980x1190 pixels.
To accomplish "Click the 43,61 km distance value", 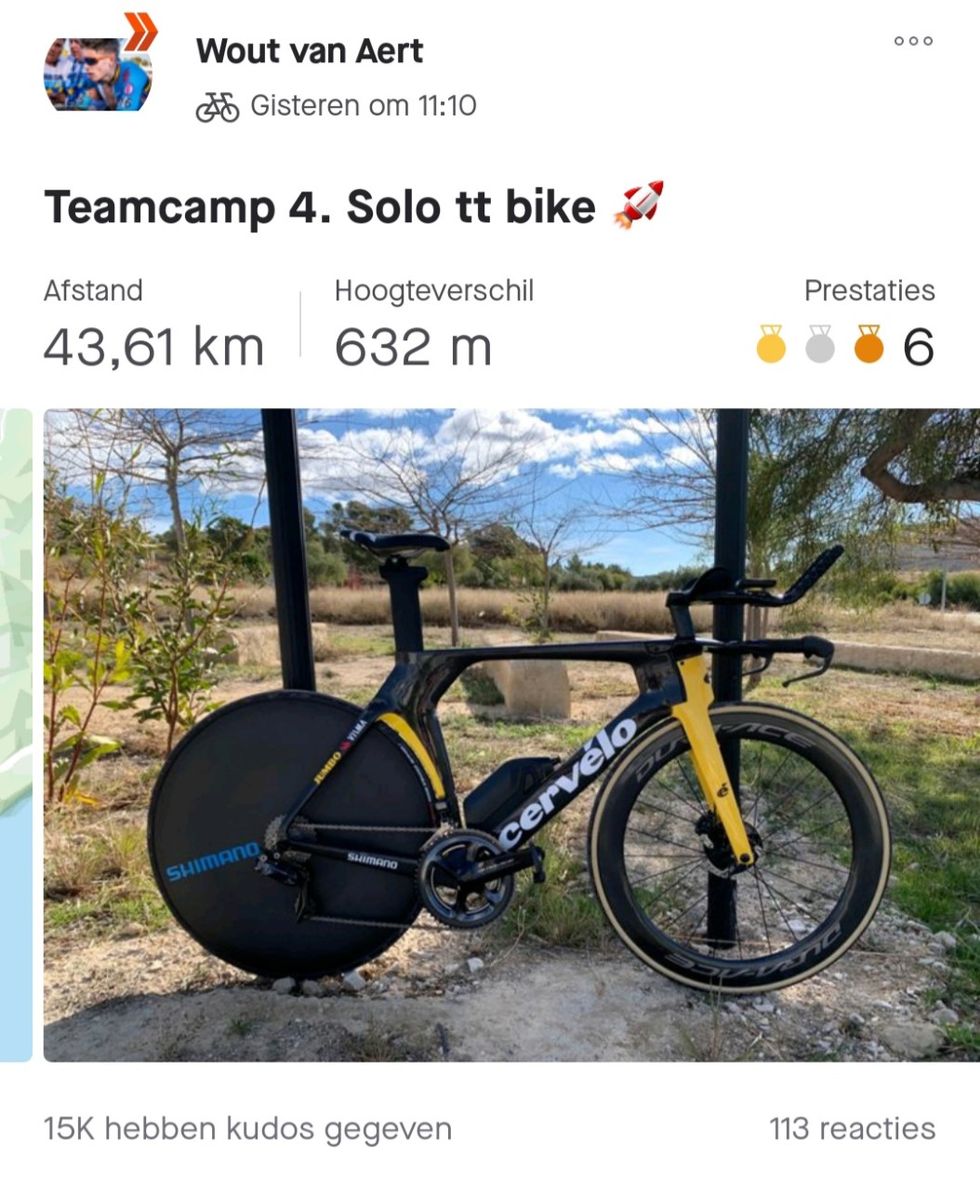I will 153,348.
